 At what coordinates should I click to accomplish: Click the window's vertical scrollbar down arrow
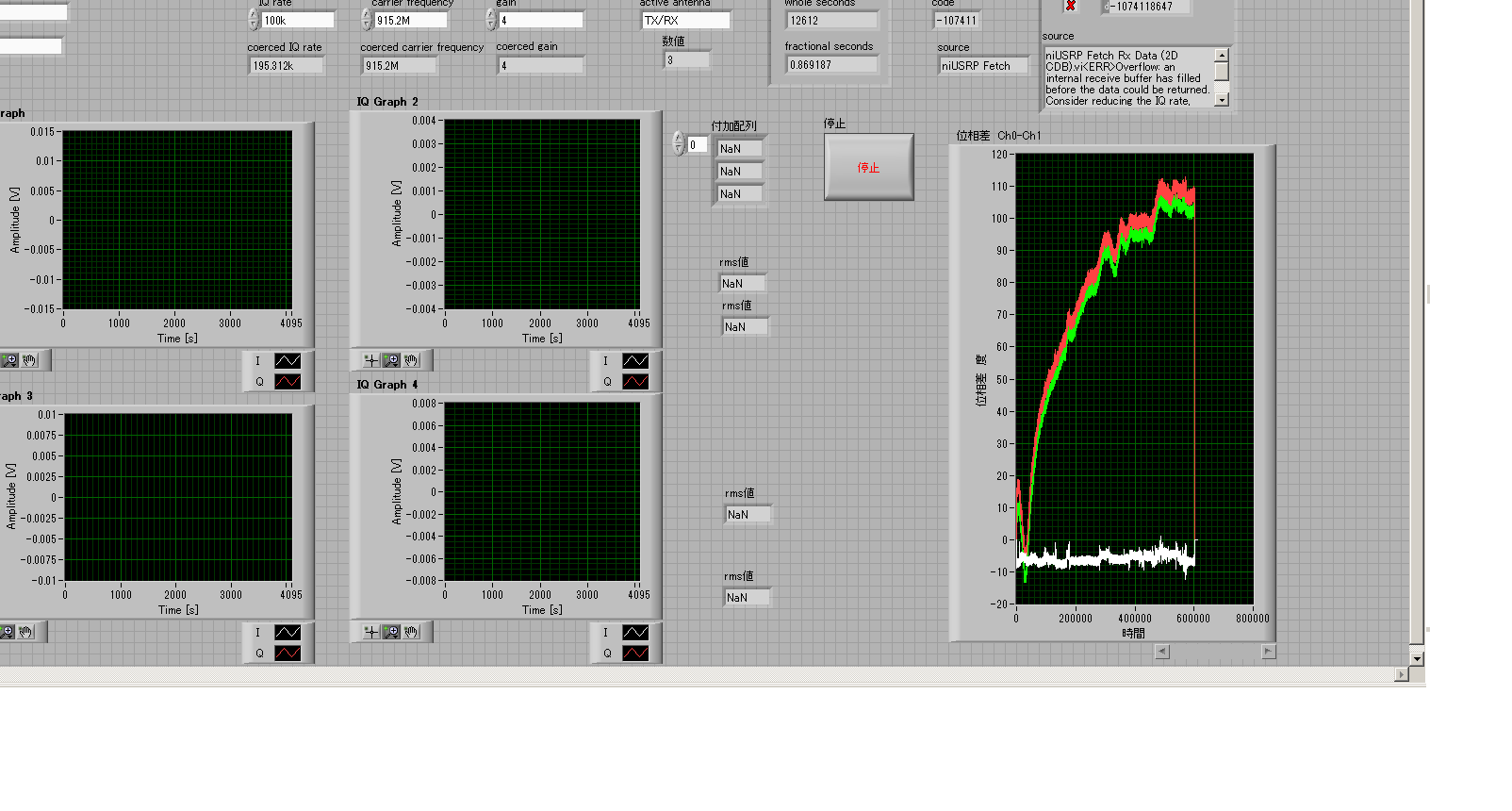pyautogui.click(x=1417, y=658)
